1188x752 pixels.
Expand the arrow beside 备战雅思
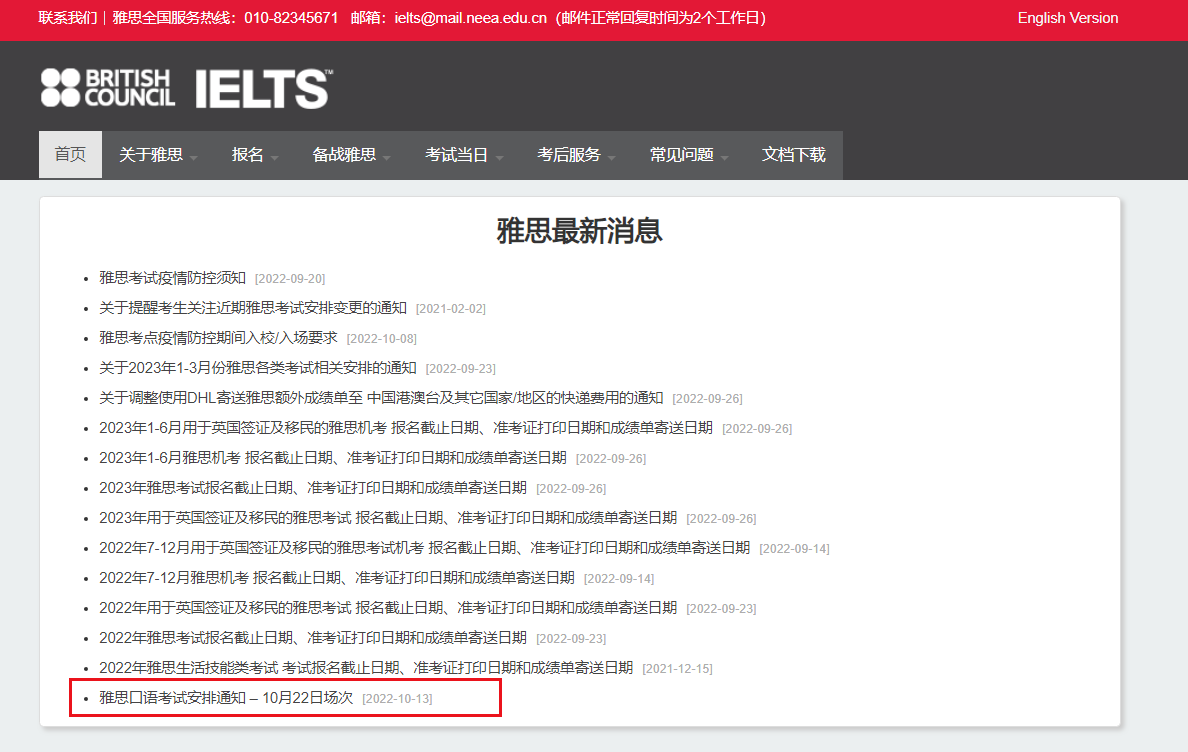tap(387, 158)
